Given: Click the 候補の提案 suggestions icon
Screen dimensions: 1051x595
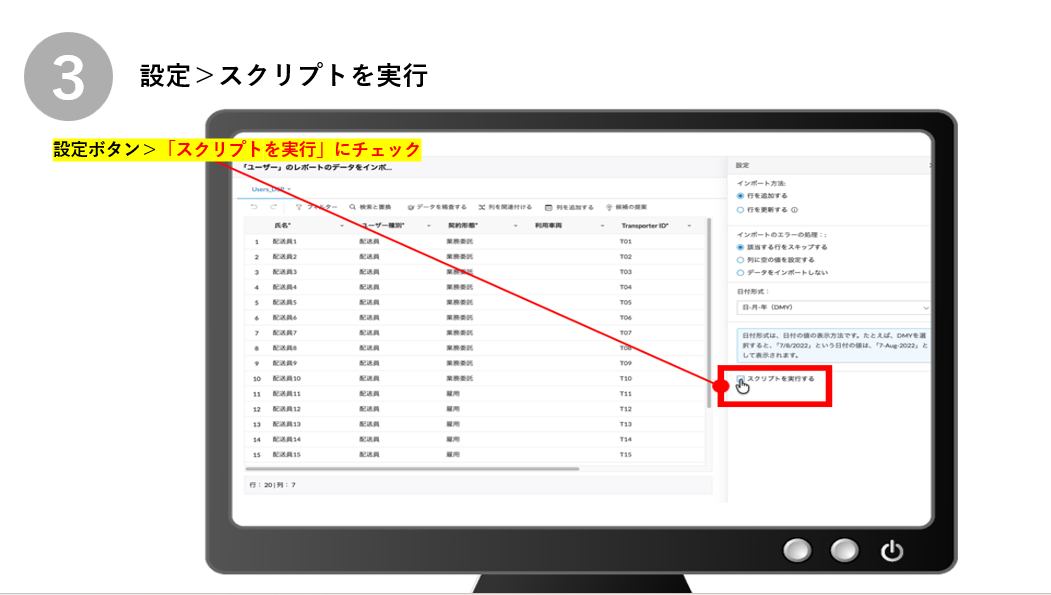Looking at the screenshot, I should point(620,207).
